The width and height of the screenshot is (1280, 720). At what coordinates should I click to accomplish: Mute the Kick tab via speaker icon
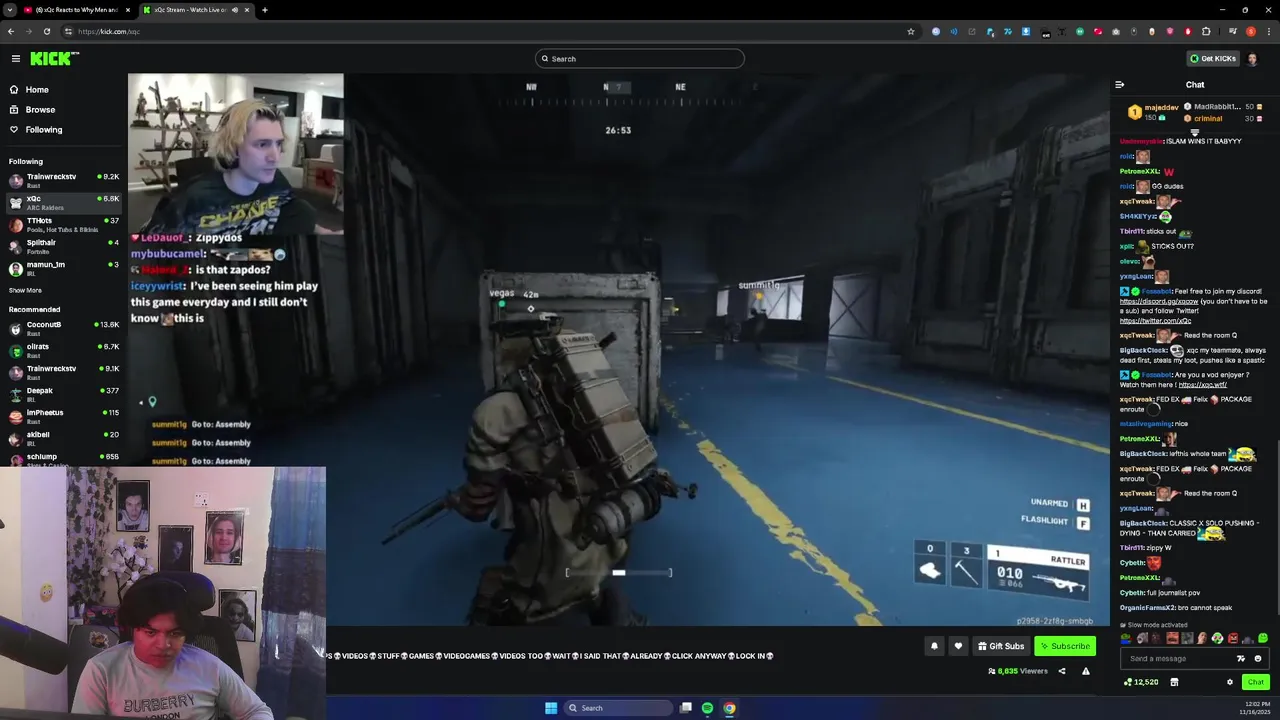tap(235, 10)
